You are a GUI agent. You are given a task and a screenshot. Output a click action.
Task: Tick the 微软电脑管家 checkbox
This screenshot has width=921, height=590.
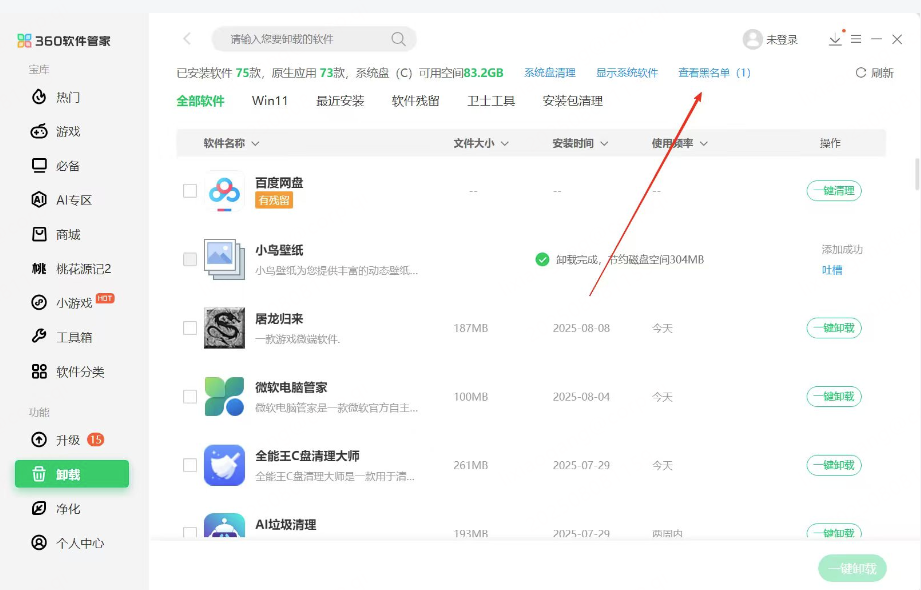coord(190,397)
